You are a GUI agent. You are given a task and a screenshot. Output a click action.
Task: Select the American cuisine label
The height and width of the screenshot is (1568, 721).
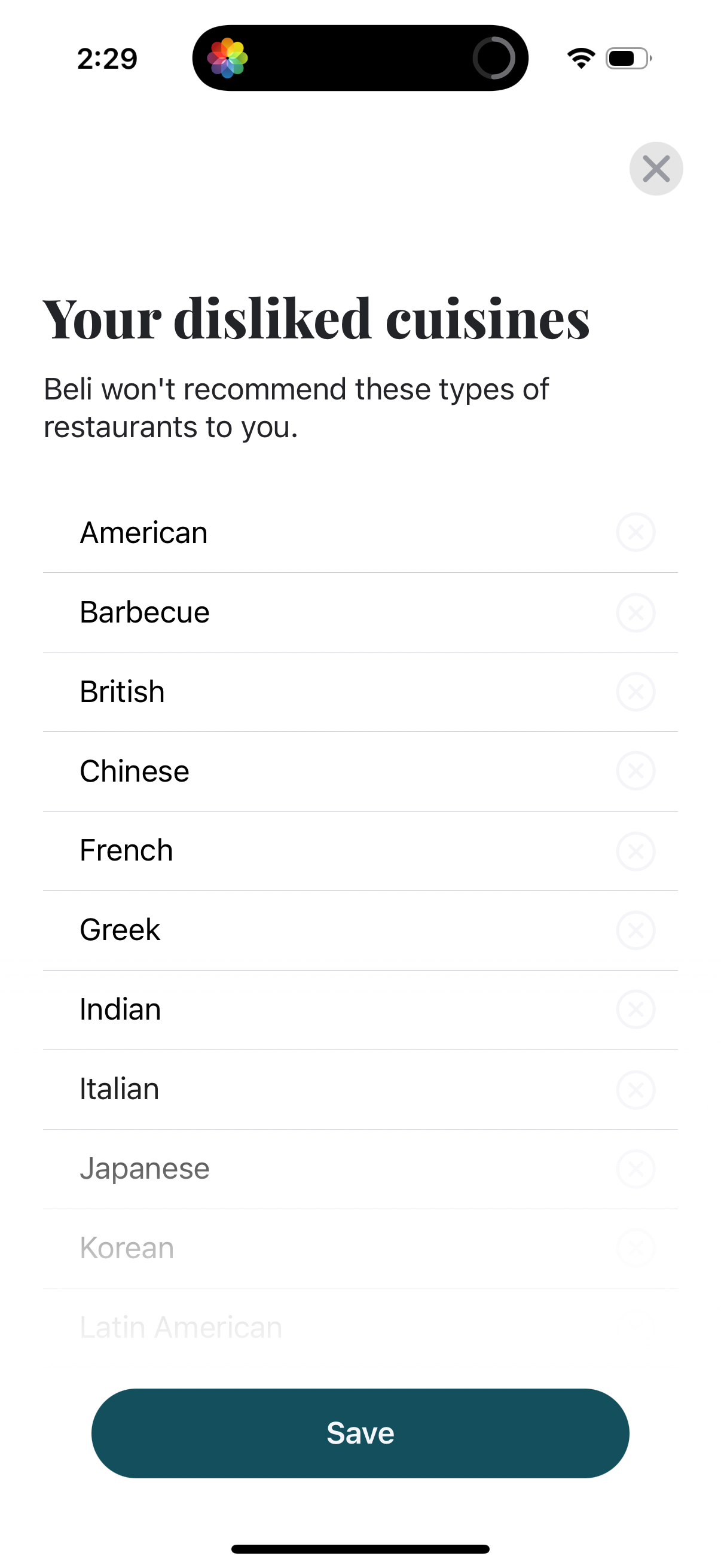143,533
